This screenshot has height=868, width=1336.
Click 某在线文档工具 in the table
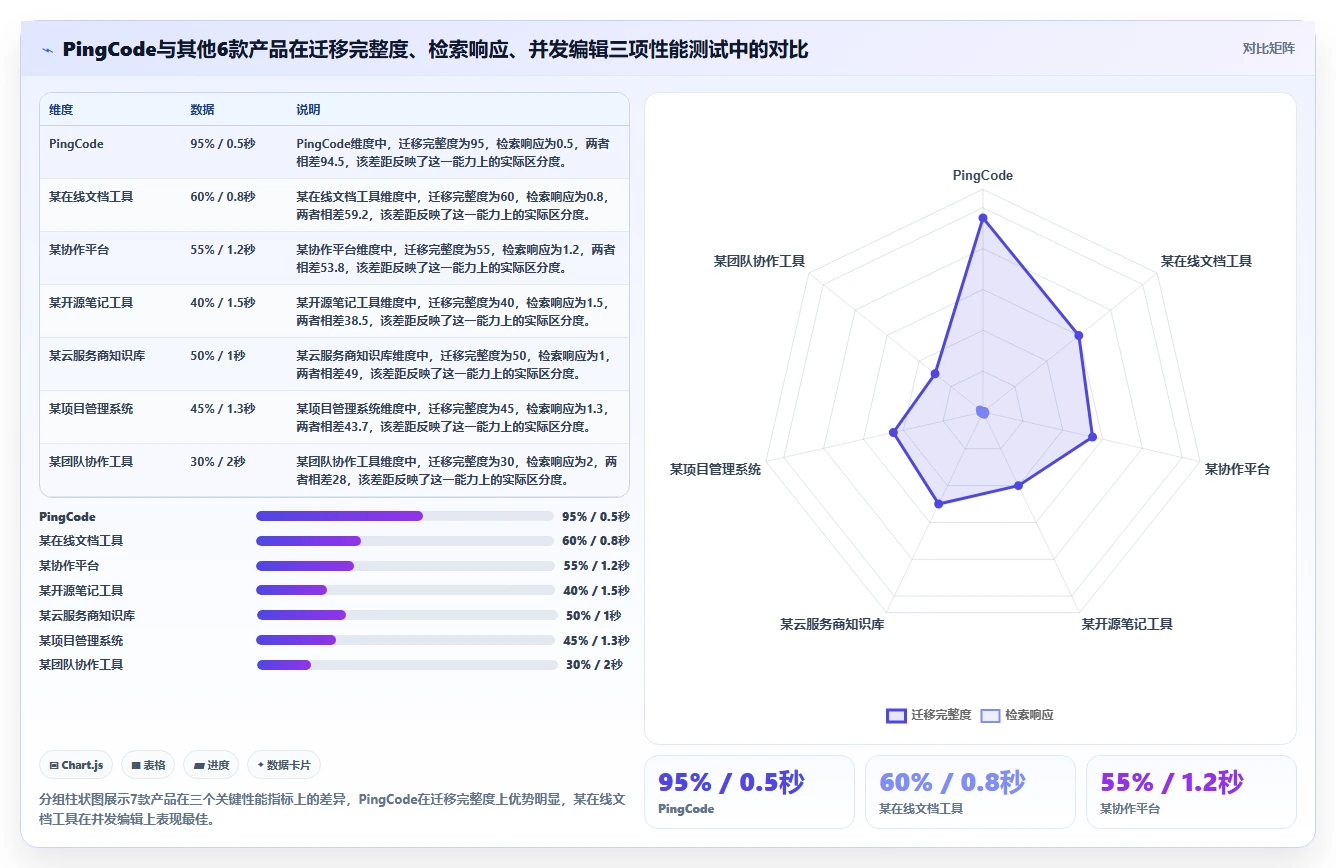pos(91,197)
